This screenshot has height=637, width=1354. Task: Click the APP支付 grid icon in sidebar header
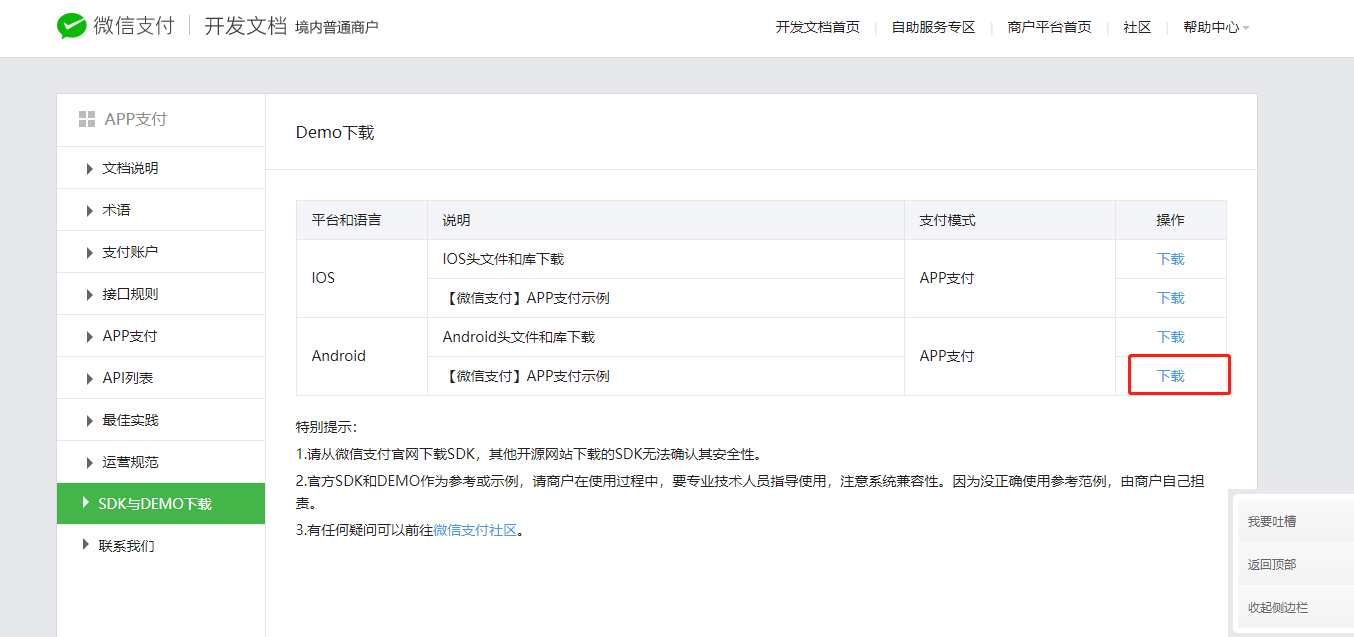pyautogui.click(x=87, y=119)
